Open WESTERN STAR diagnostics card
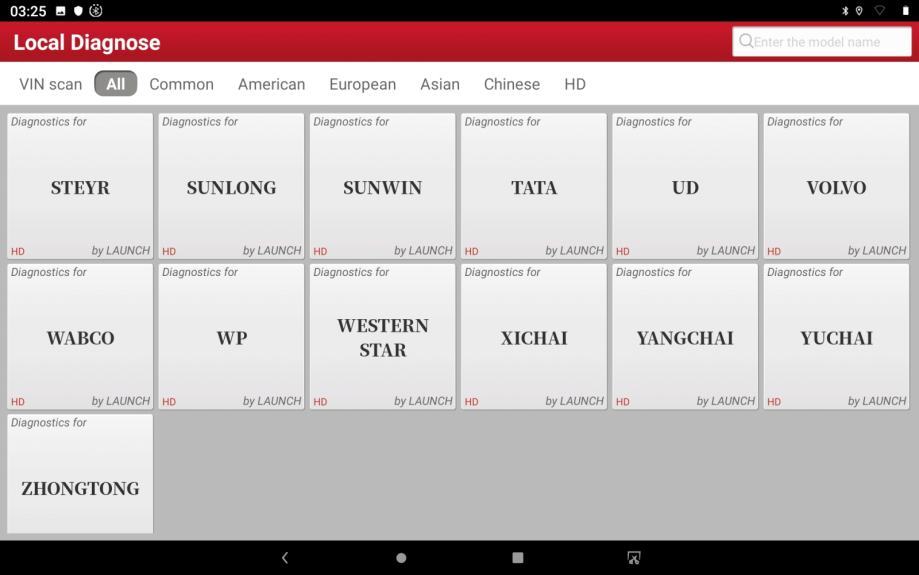Viewport: 919px width, 575px height. 382,336
